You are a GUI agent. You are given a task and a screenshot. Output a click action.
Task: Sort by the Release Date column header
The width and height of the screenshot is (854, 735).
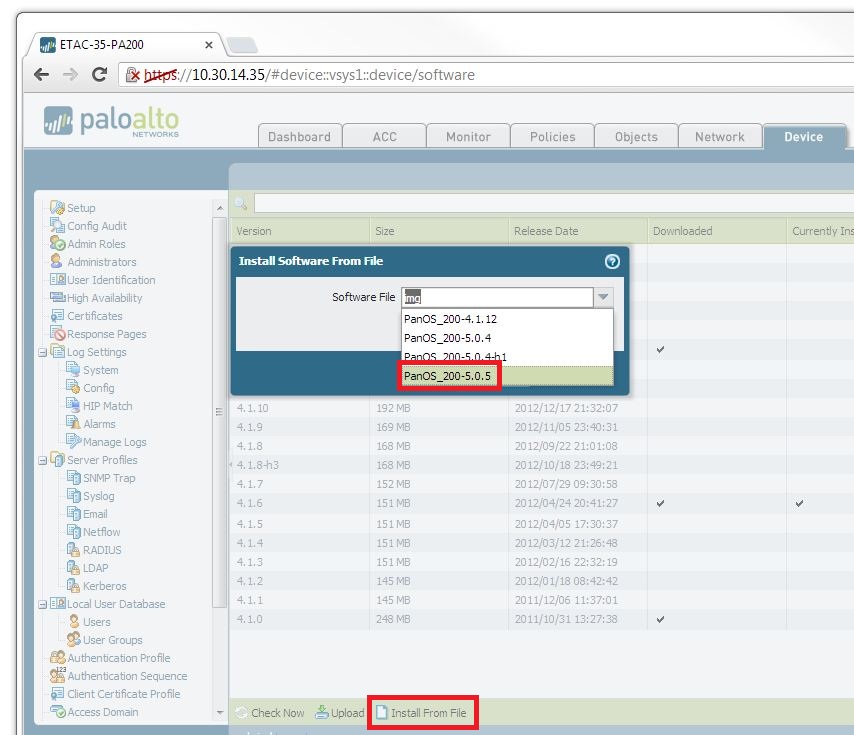pyautogui.click(x=578, y=231)
